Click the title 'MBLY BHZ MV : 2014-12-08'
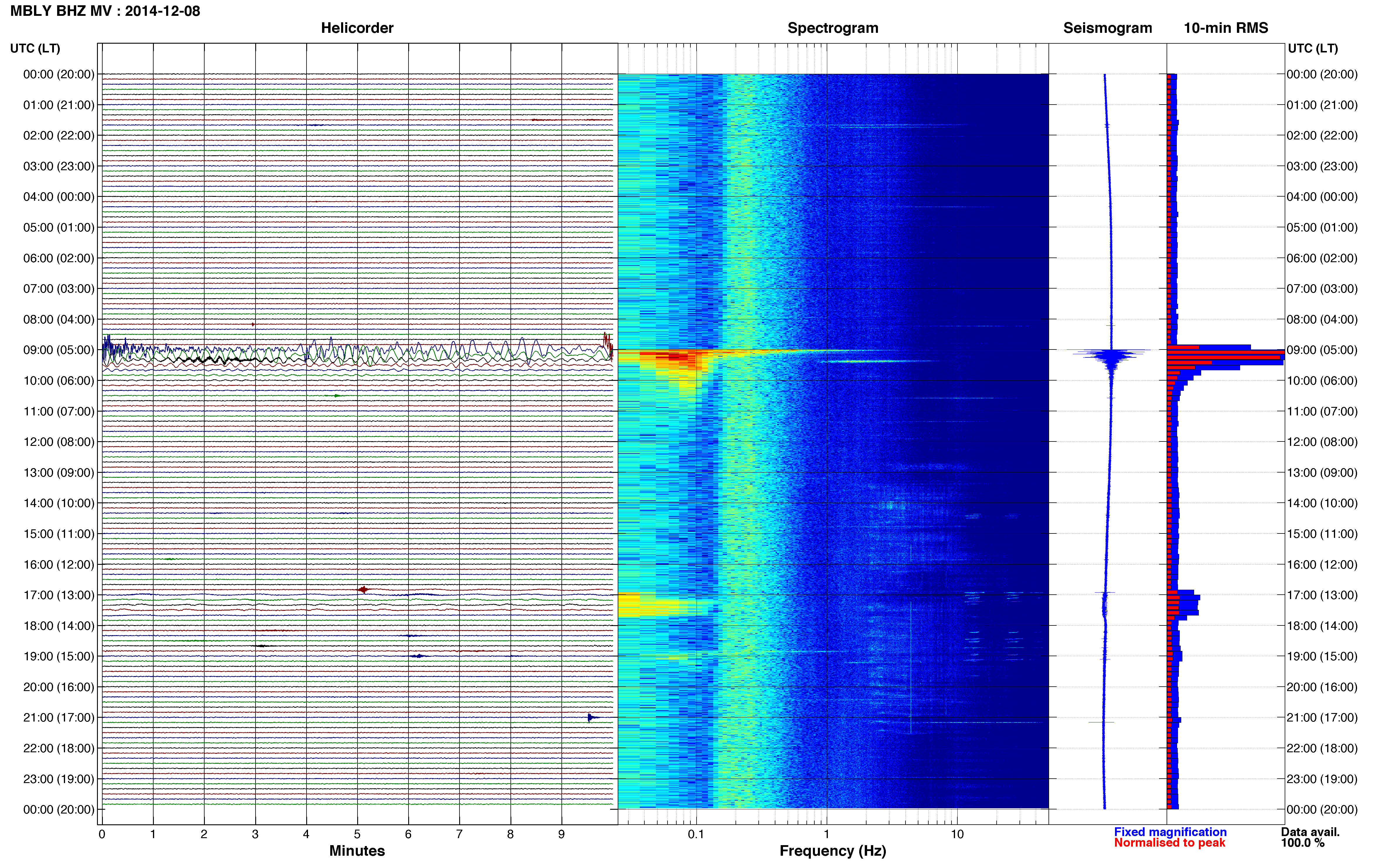 click(105, 11)
